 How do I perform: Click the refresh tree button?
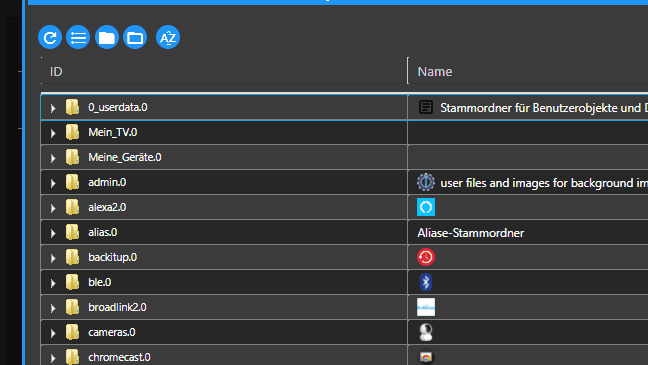click(x=50, y=38)
